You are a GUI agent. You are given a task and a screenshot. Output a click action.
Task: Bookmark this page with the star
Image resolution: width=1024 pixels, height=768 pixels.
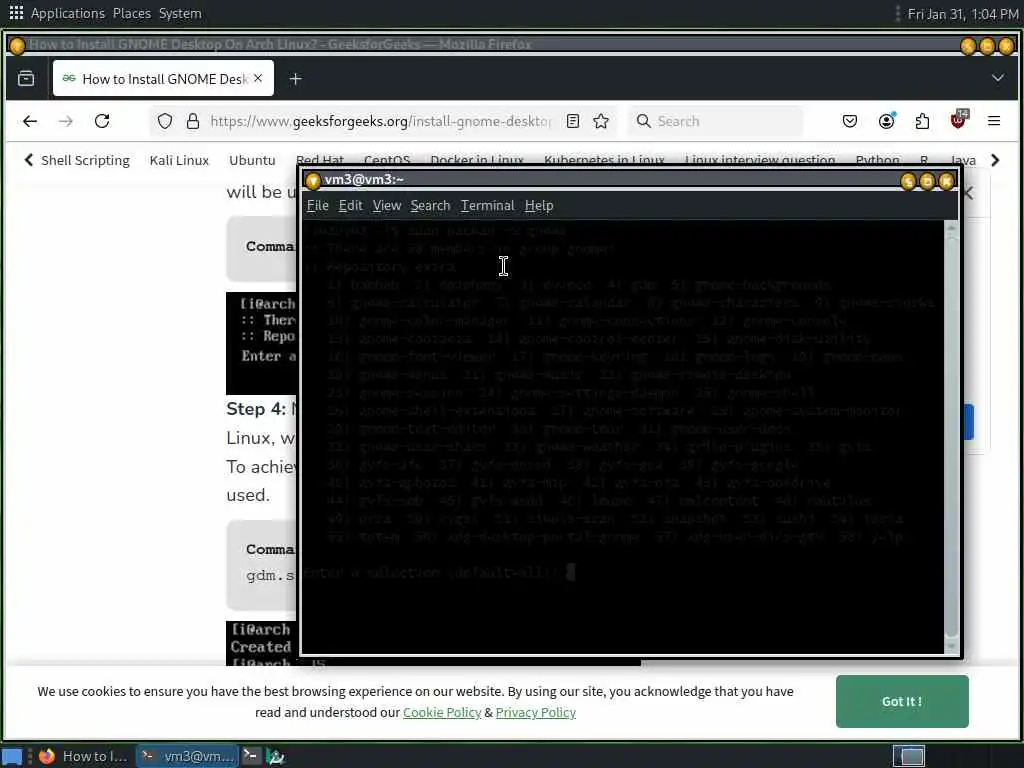[601, 121]
